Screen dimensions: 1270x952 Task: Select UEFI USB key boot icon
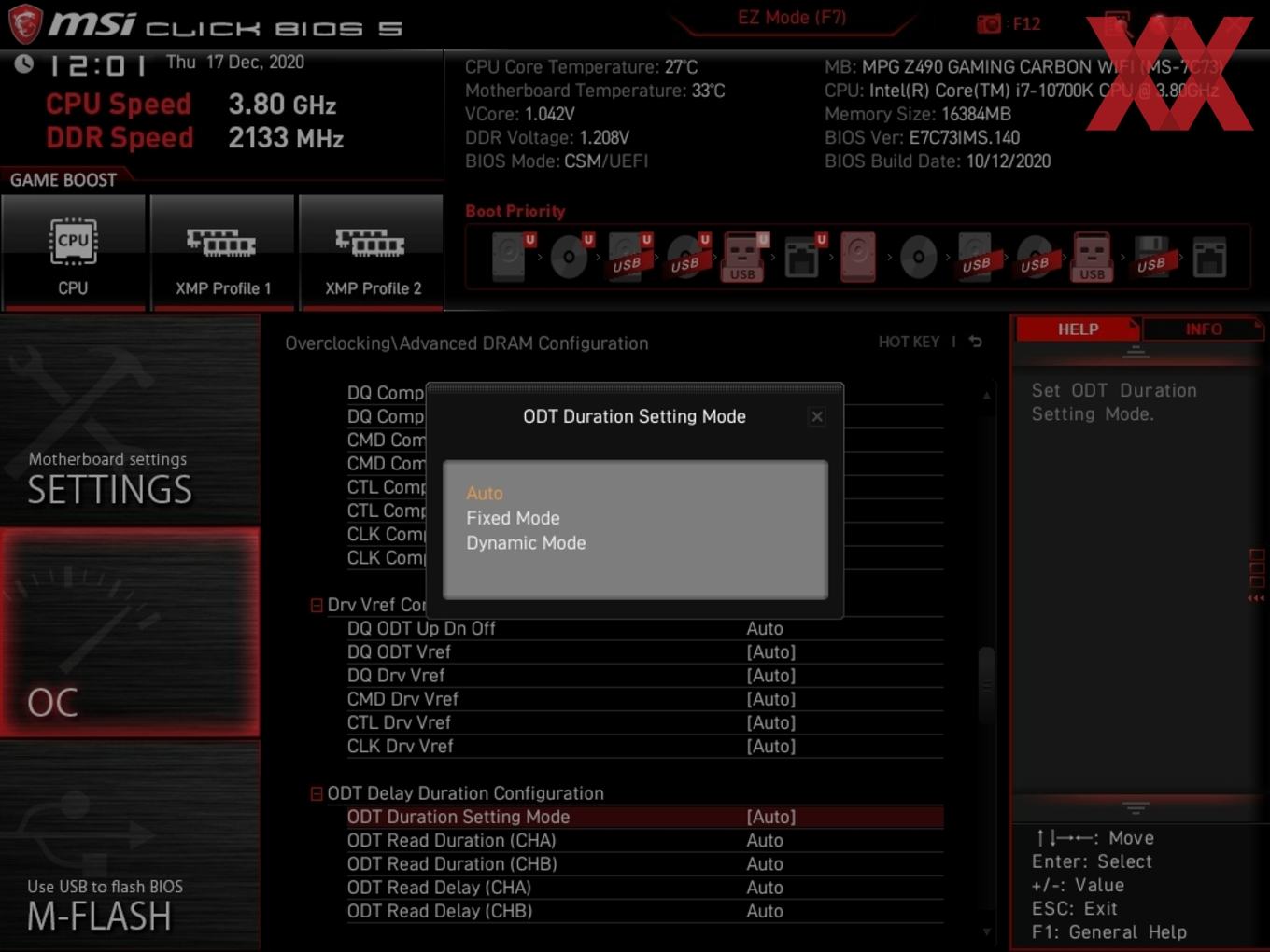744,257
